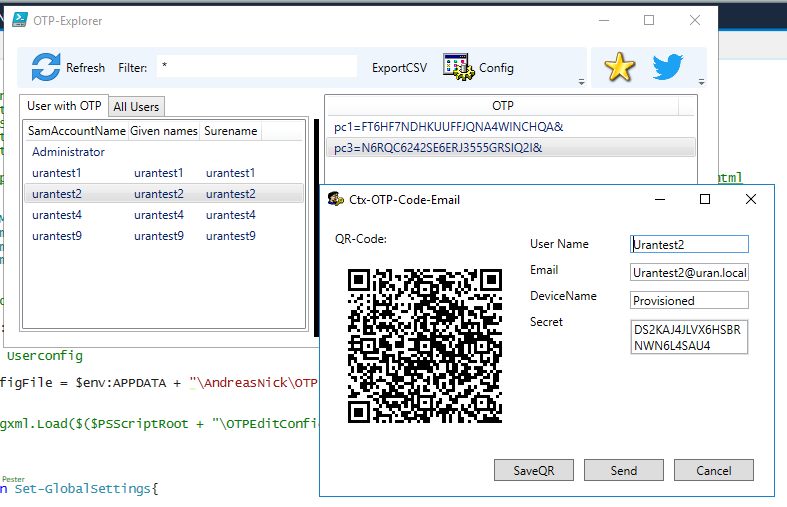This screenshot has width=787, height=507.
Task: Click the SaveQR button
Action: pos(534,470)
